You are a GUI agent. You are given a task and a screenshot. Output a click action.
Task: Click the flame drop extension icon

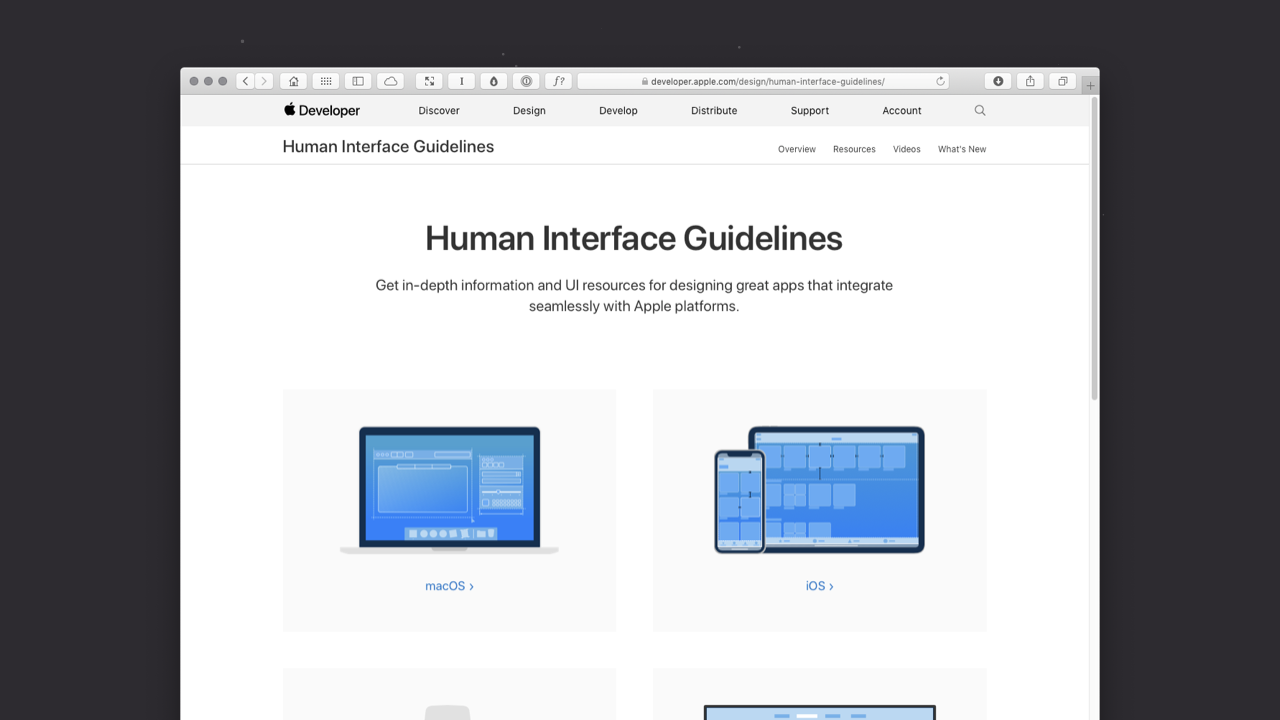(x=494, y=81)
